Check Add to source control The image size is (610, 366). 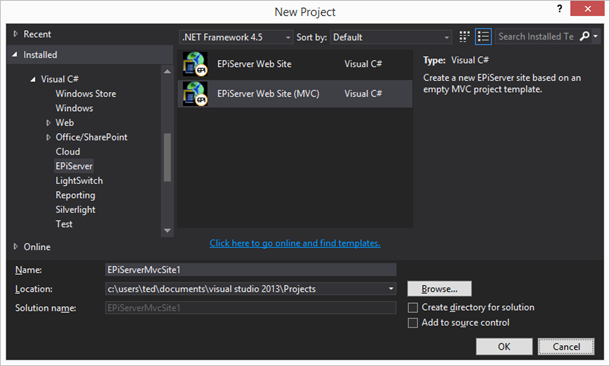(413, 323)
